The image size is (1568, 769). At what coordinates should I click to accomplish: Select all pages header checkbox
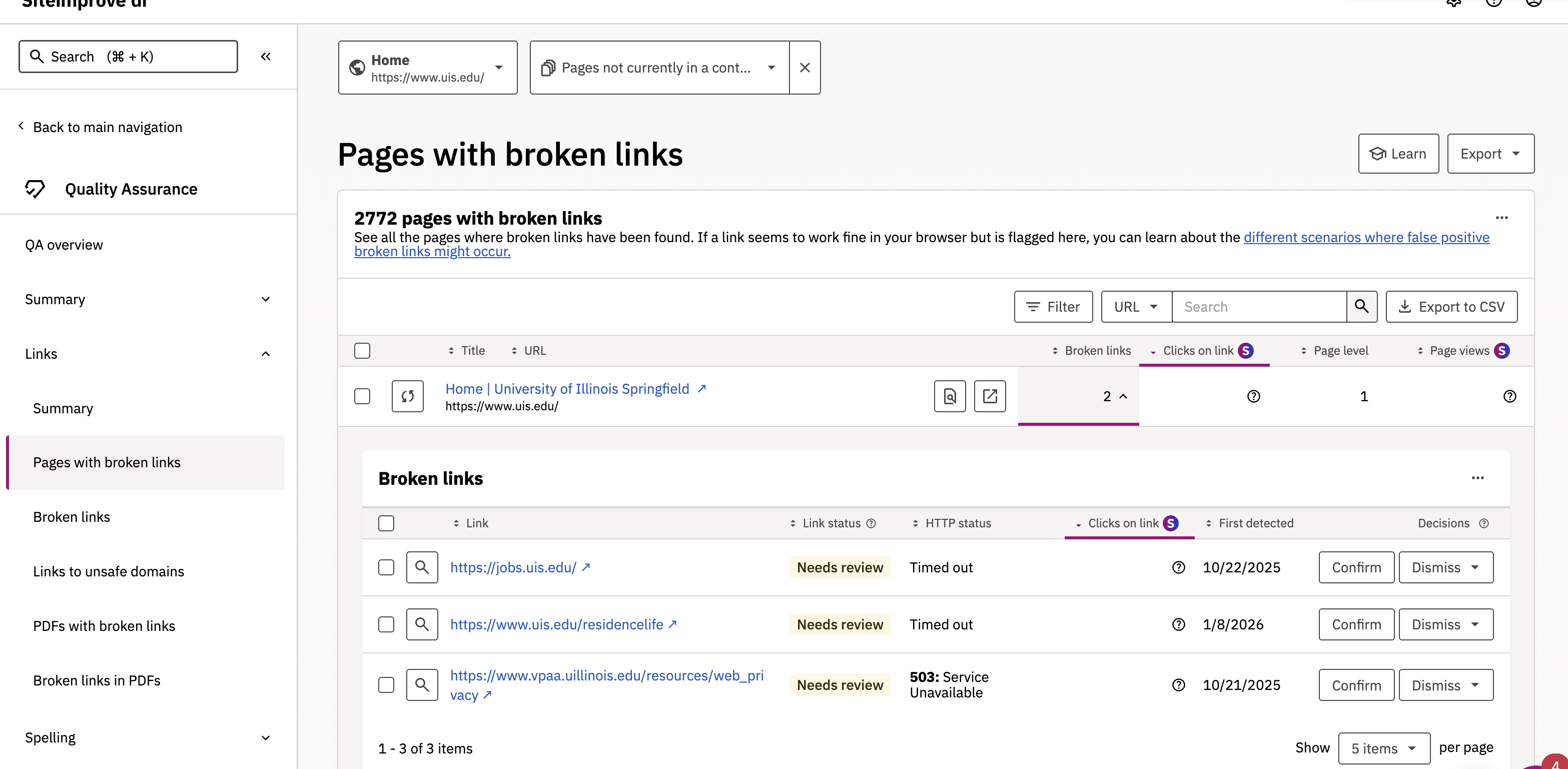tap(362, 351)
